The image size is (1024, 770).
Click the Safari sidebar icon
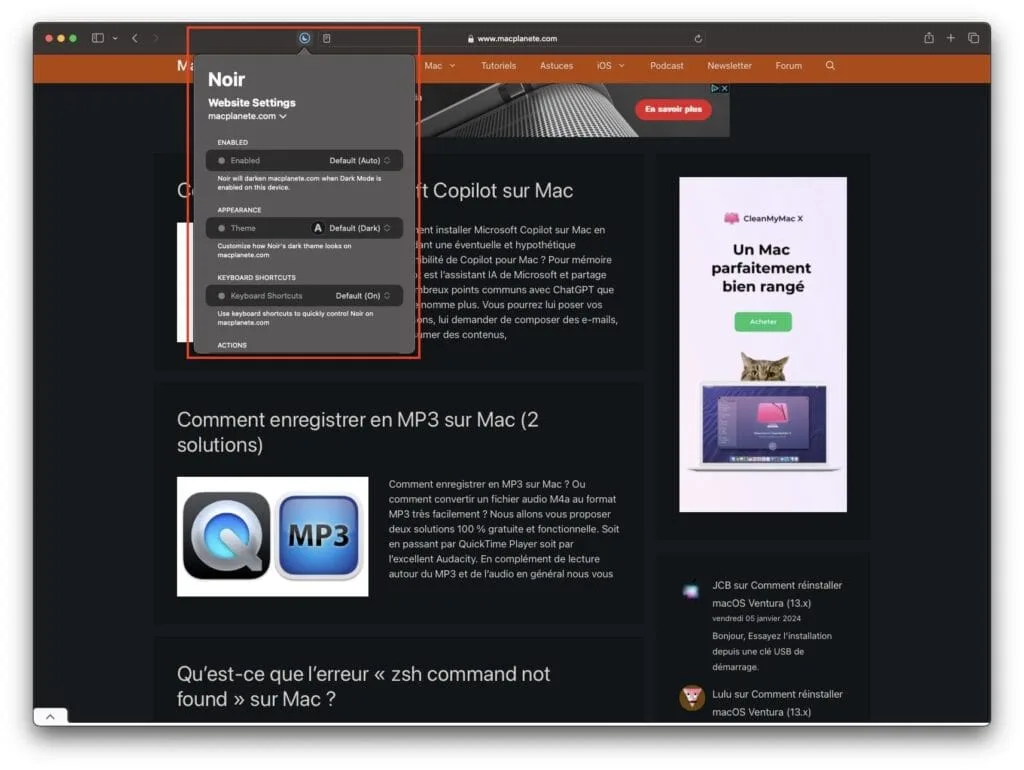[97, 37]
